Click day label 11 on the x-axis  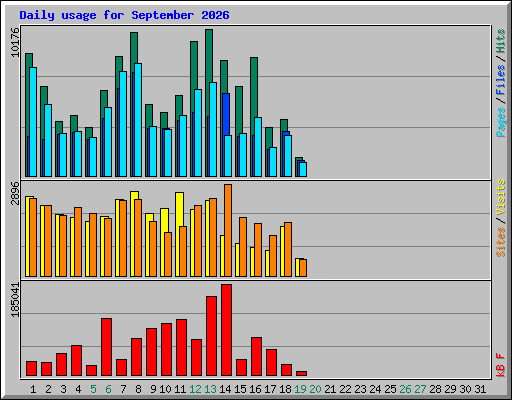180,389
